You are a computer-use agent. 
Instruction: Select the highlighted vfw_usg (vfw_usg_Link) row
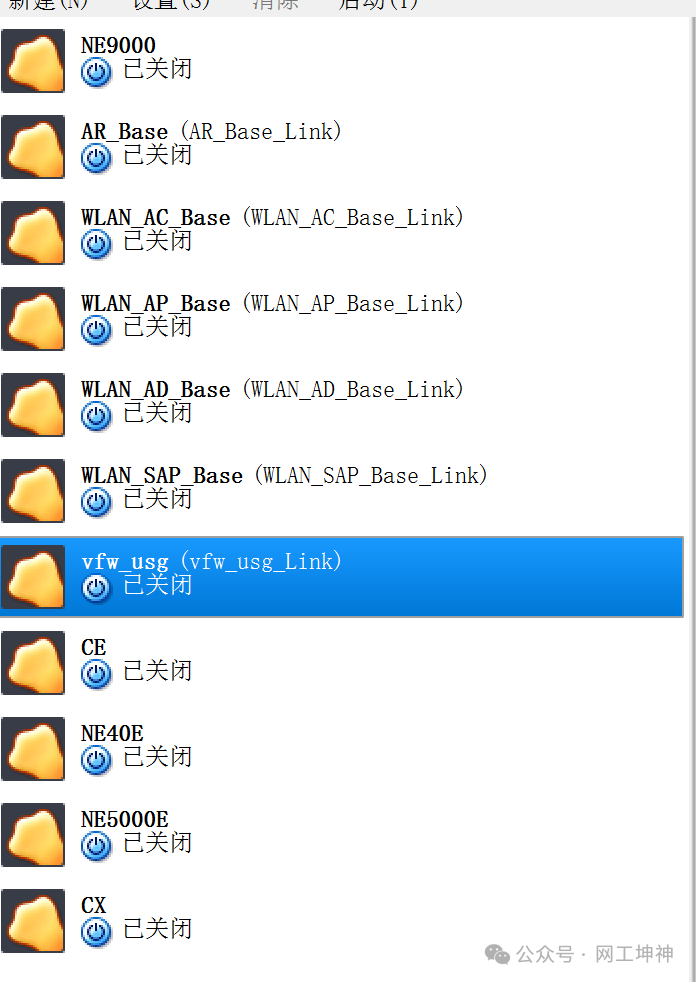(341, 577)
